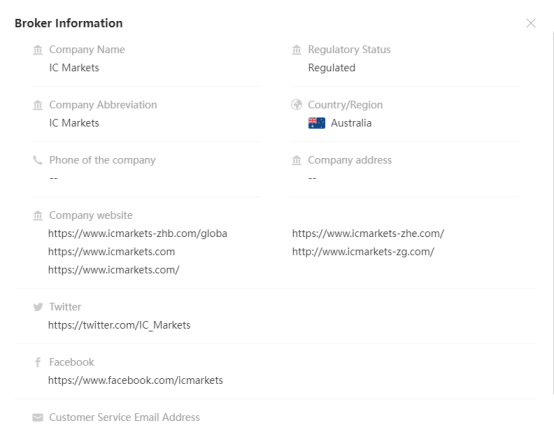Open the icmarkets-zhe.com website link
This screenshot has height=437, width=554.
[x=368, y=233]
